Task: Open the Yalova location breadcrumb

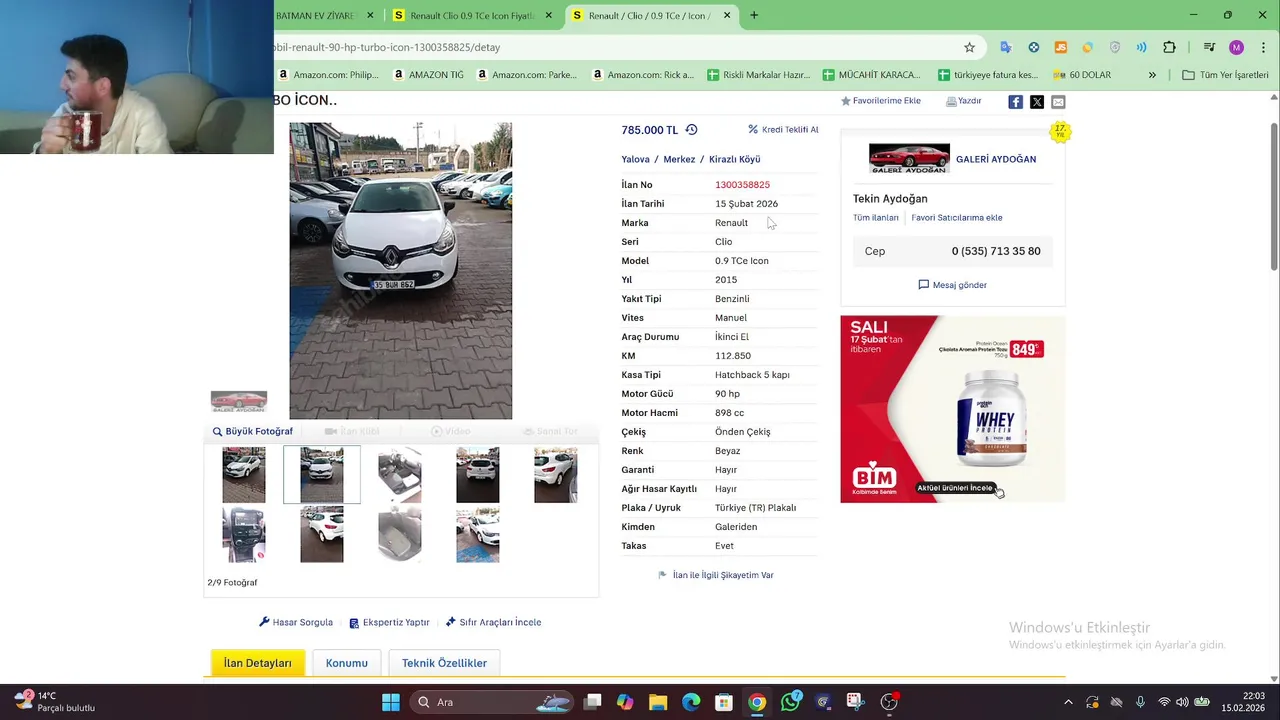Action: (x=635, y=159)
